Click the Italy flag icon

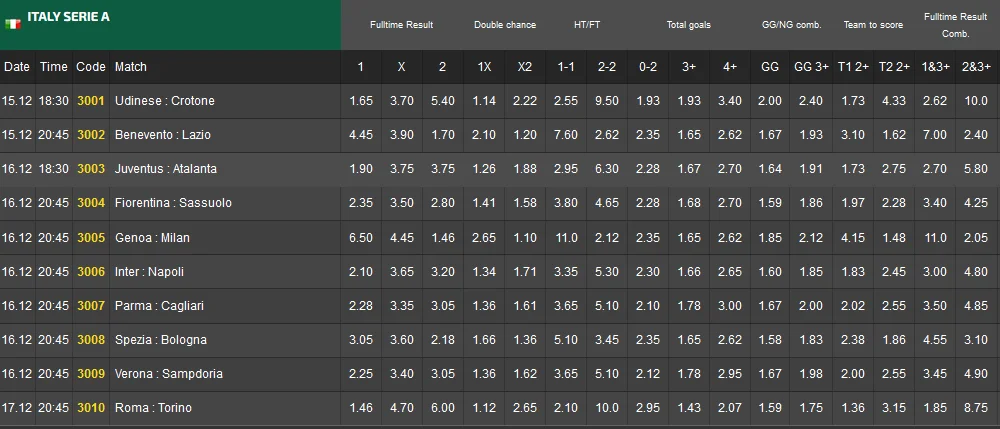click(x=13, y=23)
